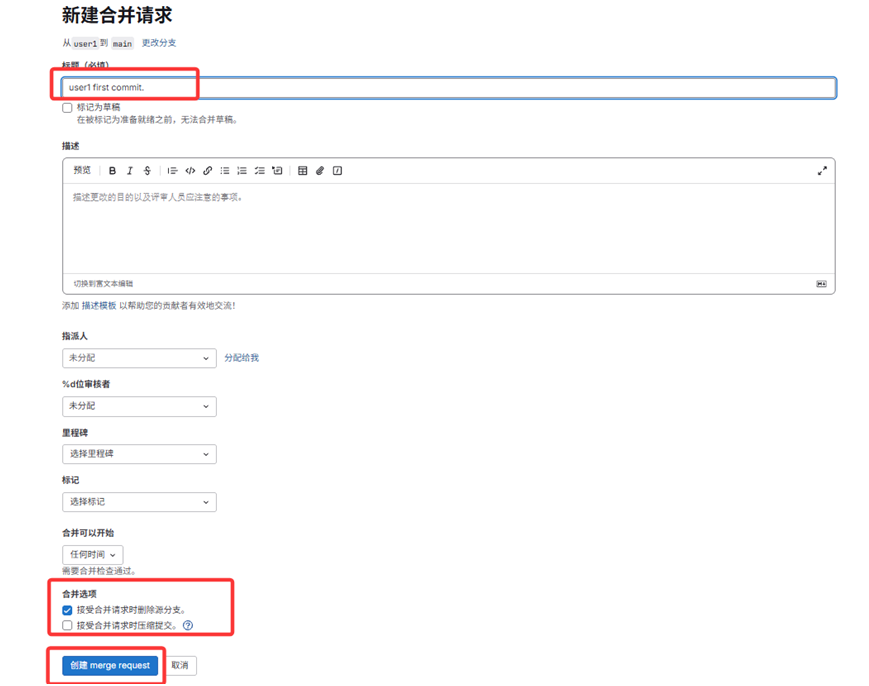Insert a table in description
This screenshot has height=686, width=869.
tap(303, 171)
